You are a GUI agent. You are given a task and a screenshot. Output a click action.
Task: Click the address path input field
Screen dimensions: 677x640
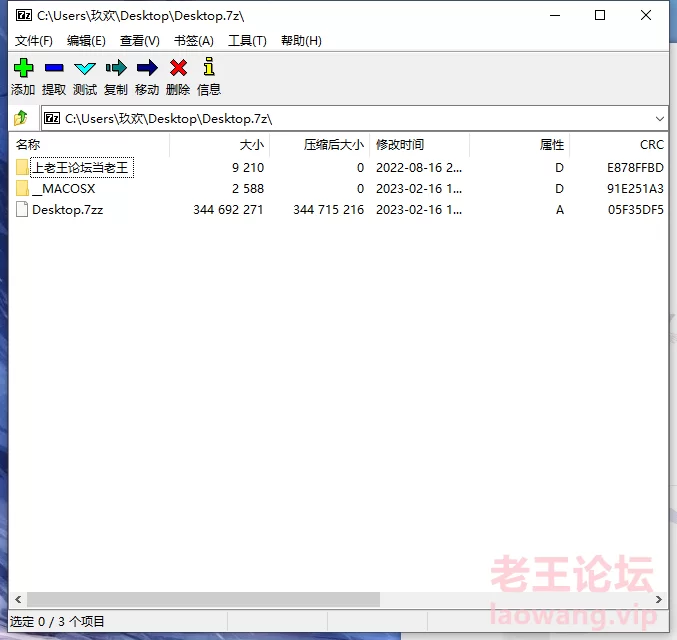tap(354, 118)
